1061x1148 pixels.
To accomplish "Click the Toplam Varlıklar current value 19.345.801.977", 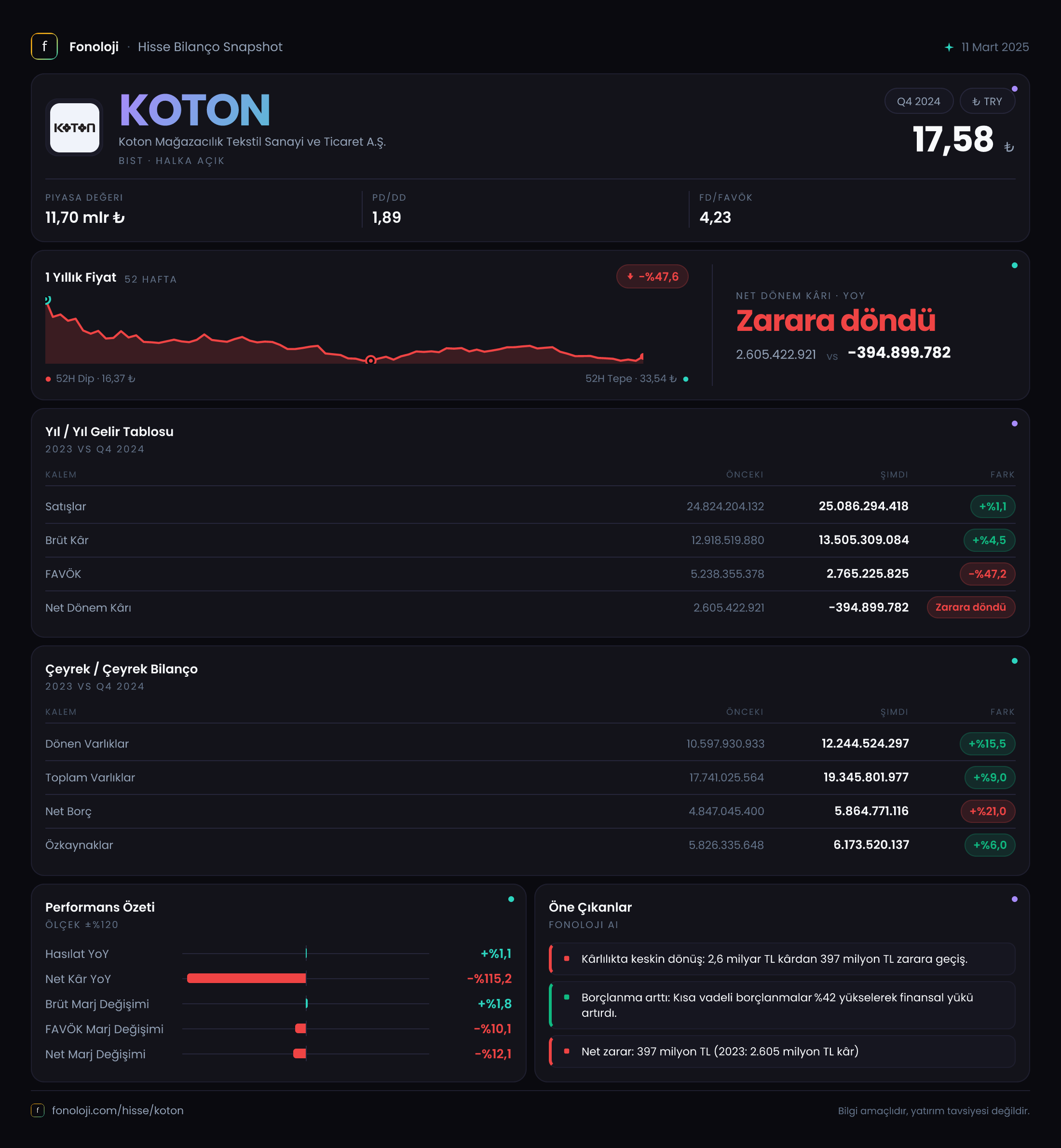I will click(866, 778).
